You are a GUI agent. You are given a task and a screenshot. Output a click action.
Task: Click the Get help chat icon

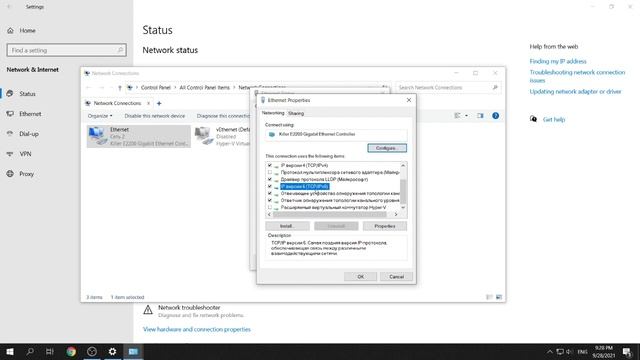533,119
